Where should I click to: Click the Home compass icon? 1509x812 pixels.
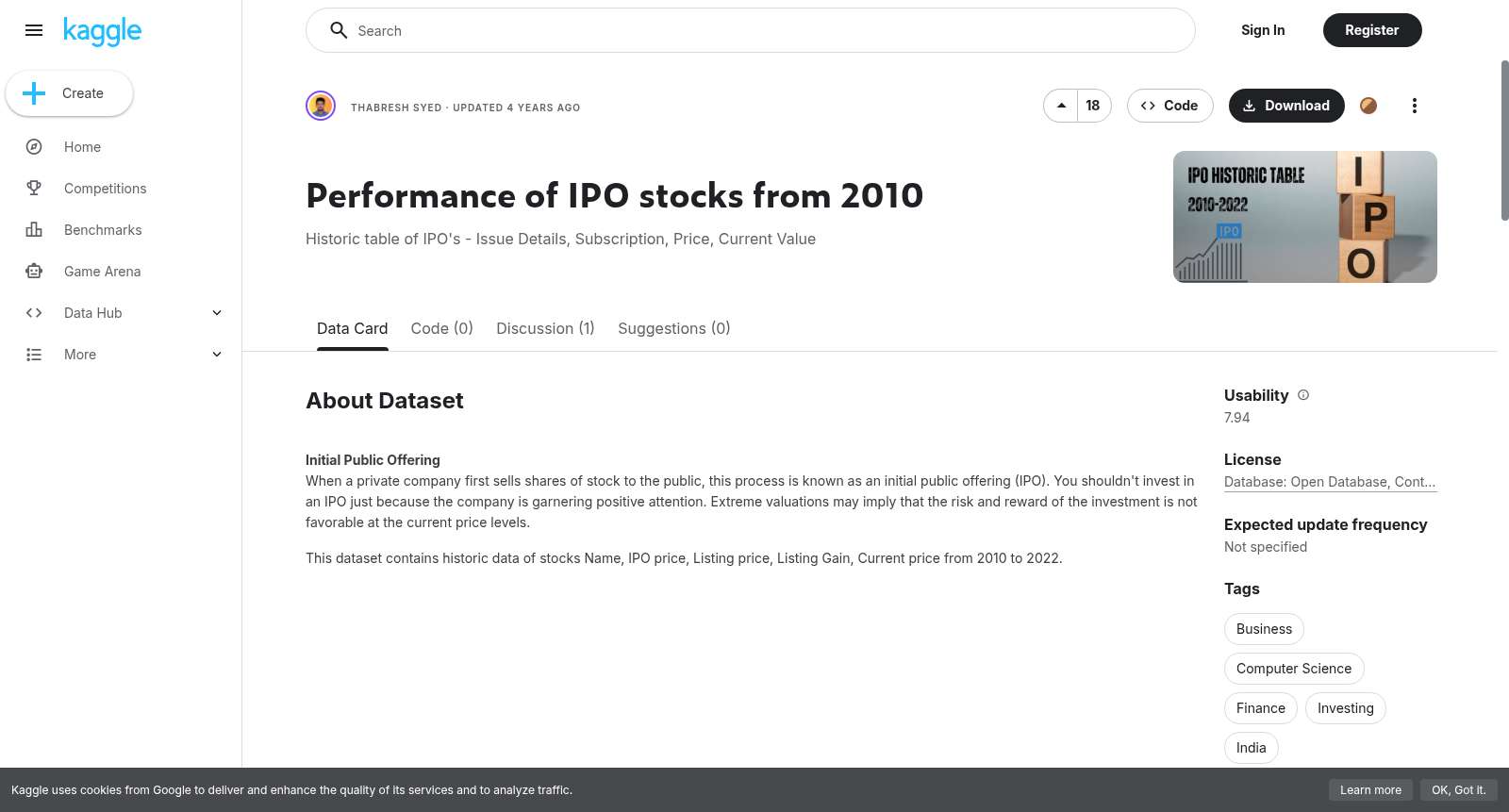click(34, 147)
